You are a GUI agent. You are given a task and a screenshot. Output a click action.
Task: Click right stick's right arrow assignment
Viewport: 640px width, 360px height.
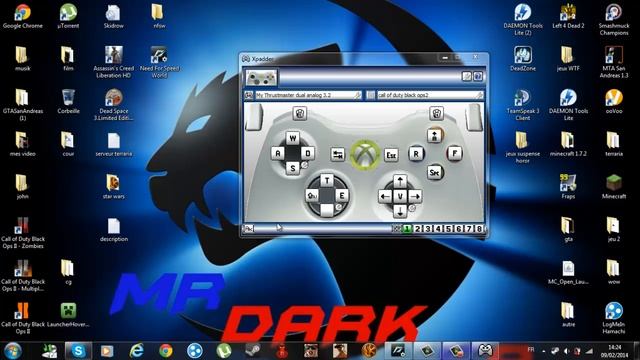click(x=415, y=196)
